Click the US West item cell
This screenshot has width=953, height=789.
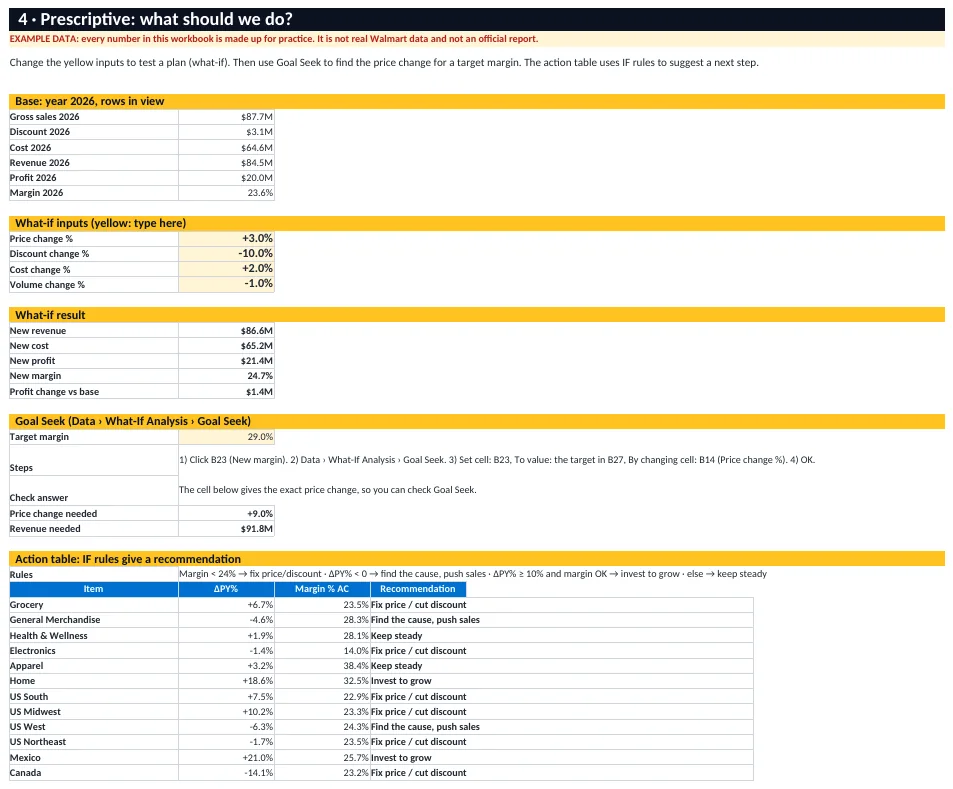click(x=94, y=727)
